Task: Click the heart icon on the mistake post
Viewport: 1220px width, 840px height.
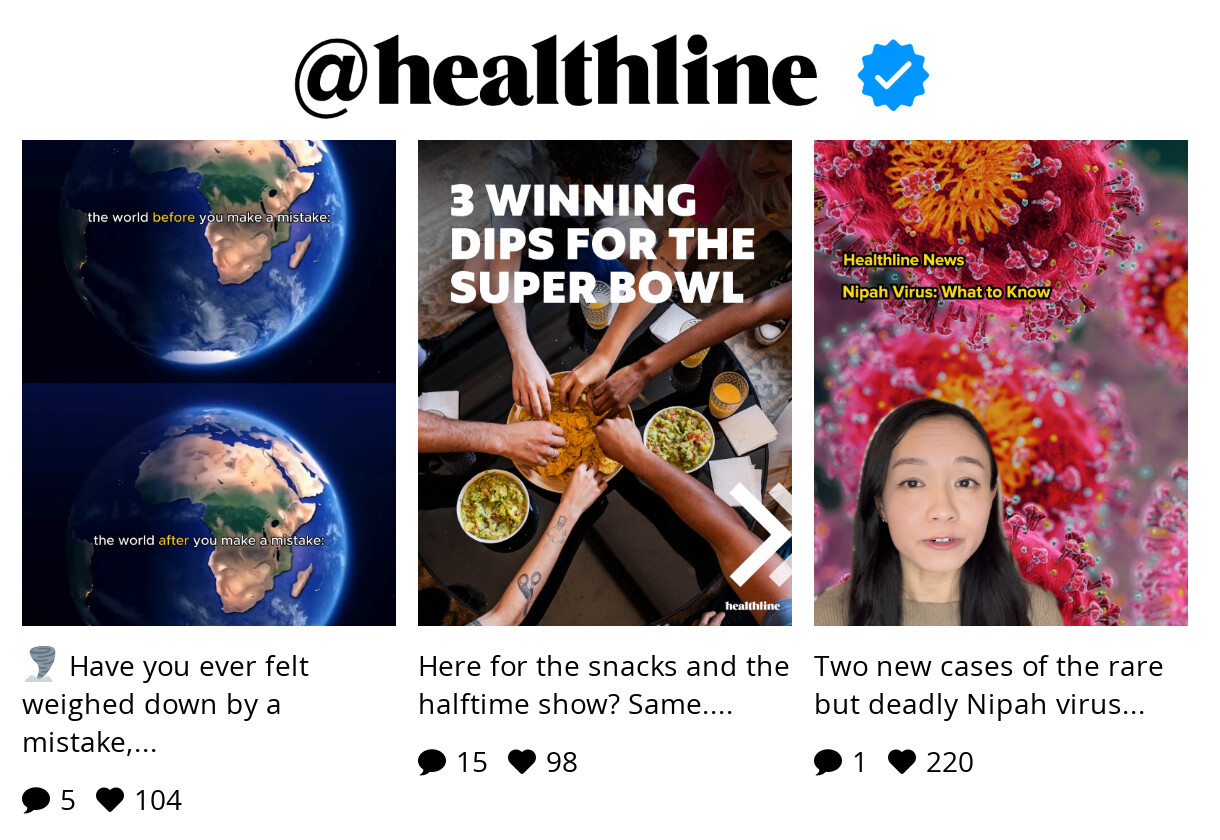Action: 110,799
